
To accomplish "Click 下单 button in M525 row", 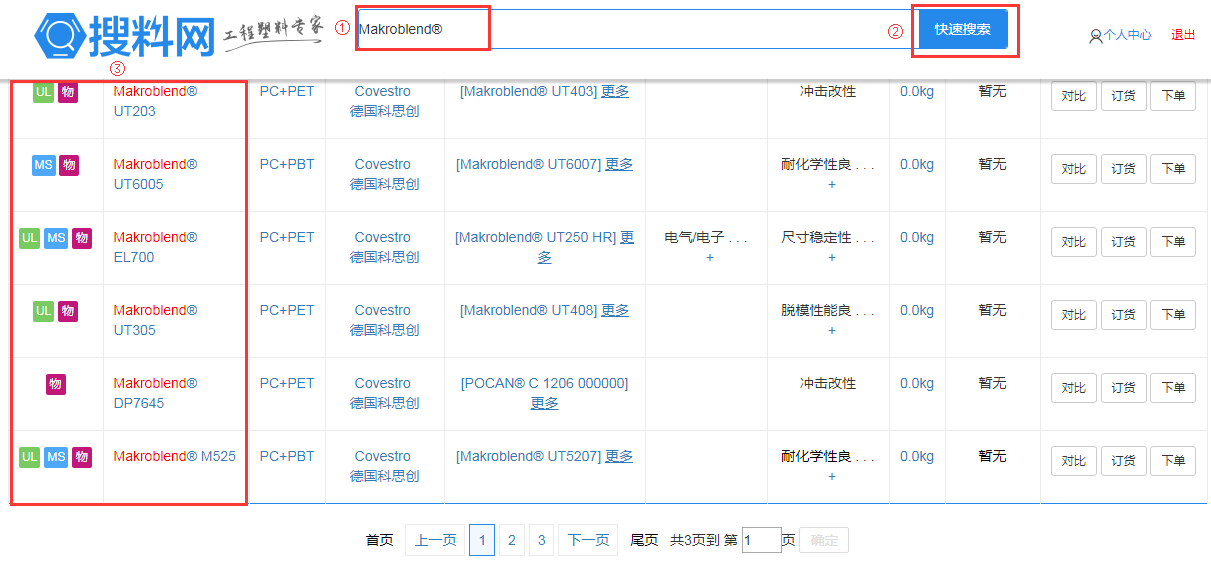I will tap(1172, 461).
